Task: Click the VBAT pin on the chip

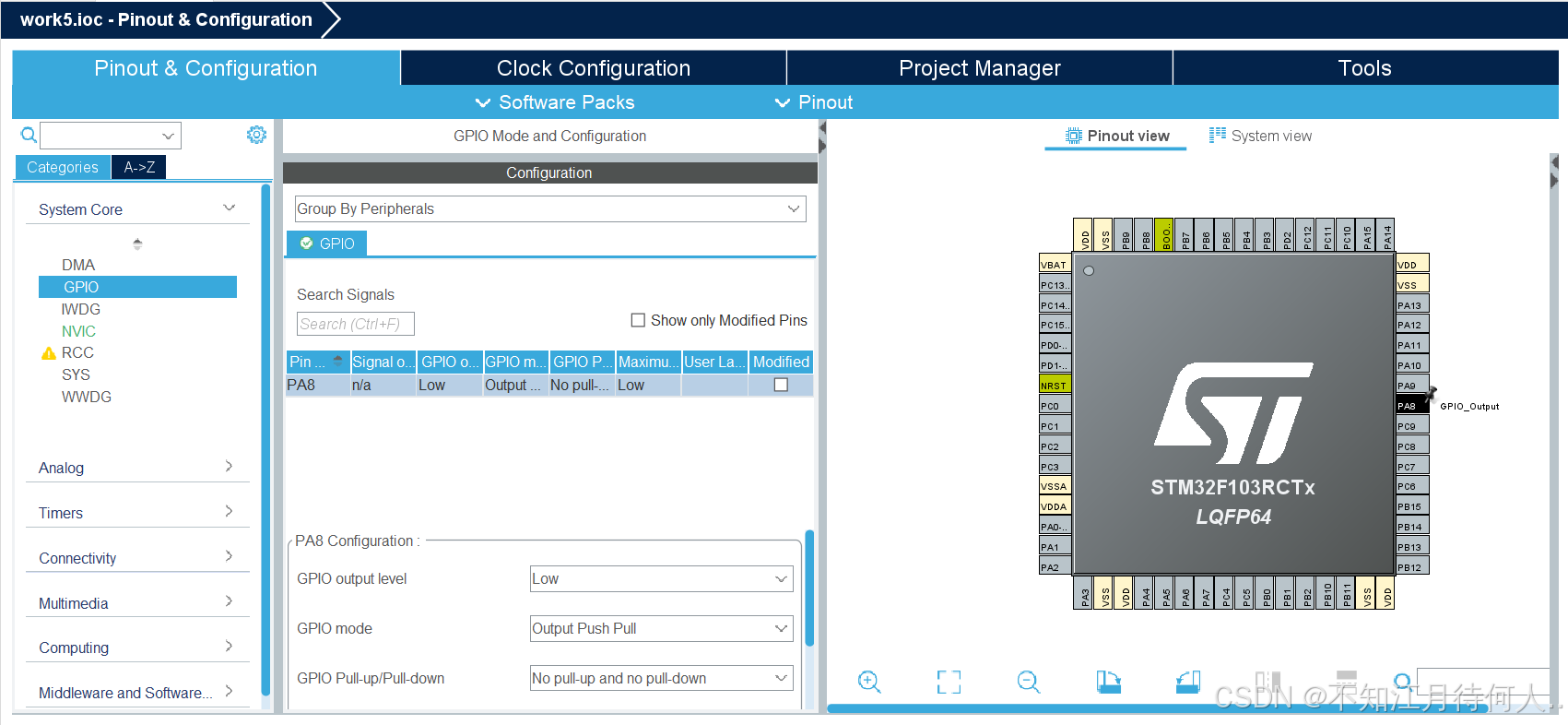Action: (1055, 265)
